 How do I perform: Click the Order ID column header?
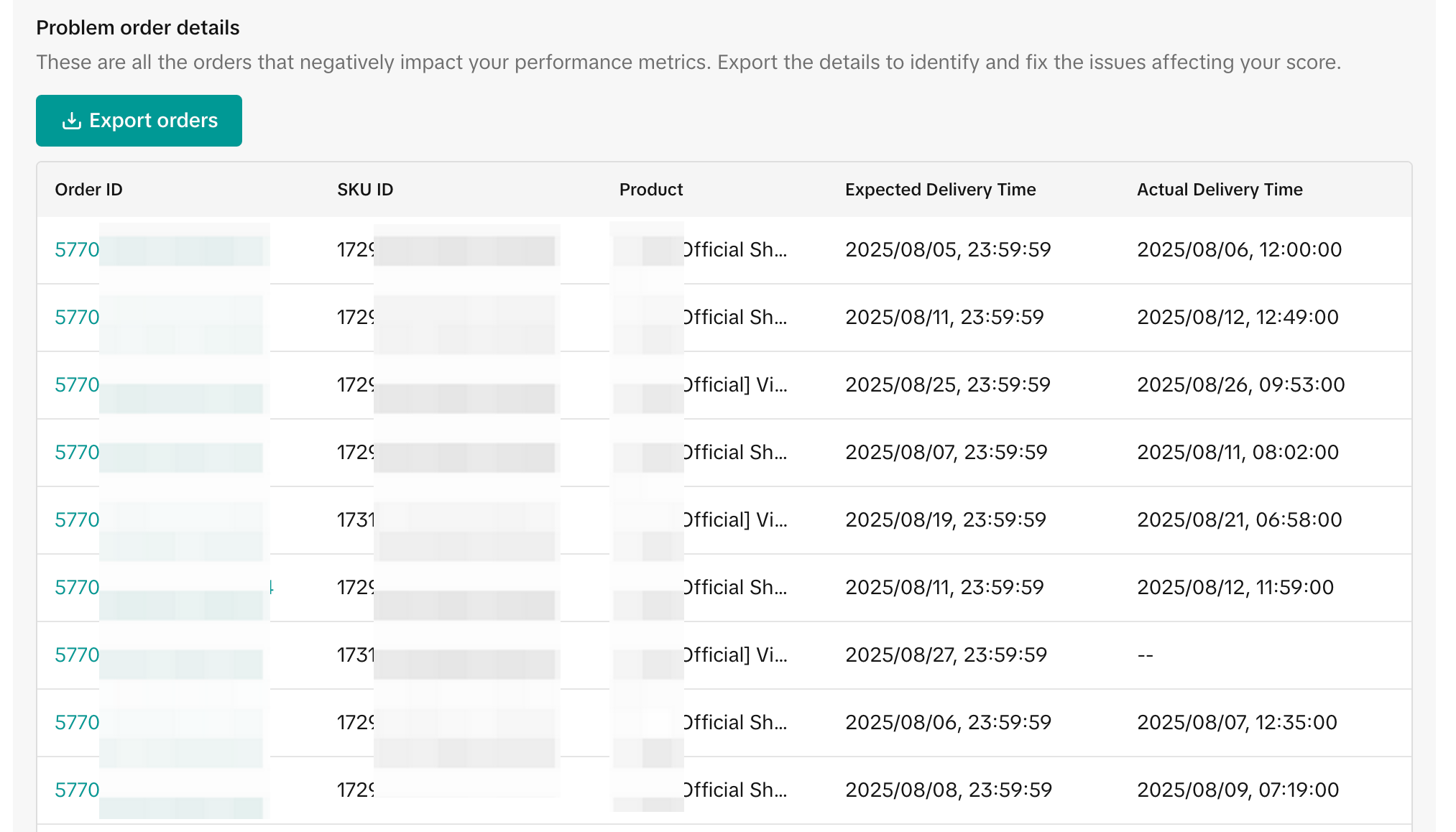pos(88,190)
